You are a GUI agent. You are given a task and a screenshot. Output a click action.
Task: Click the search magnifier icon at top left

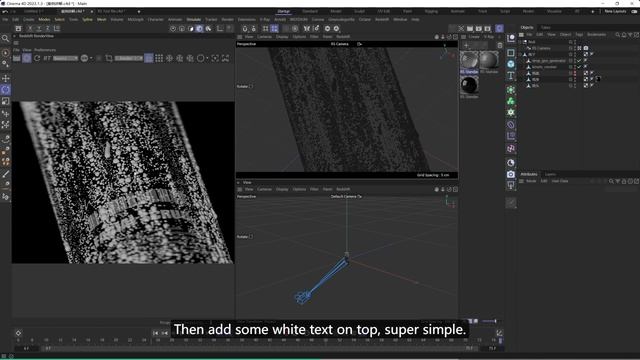pos(5,39)
